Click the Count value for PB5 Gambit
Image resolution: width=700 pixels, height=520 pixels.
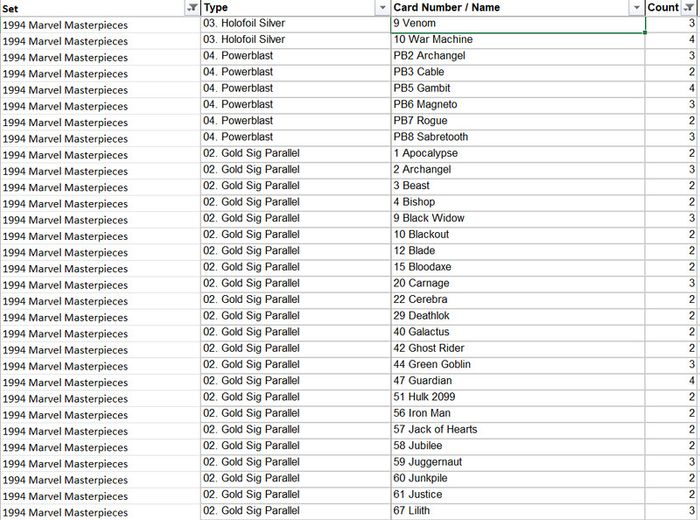pos(671,89)
